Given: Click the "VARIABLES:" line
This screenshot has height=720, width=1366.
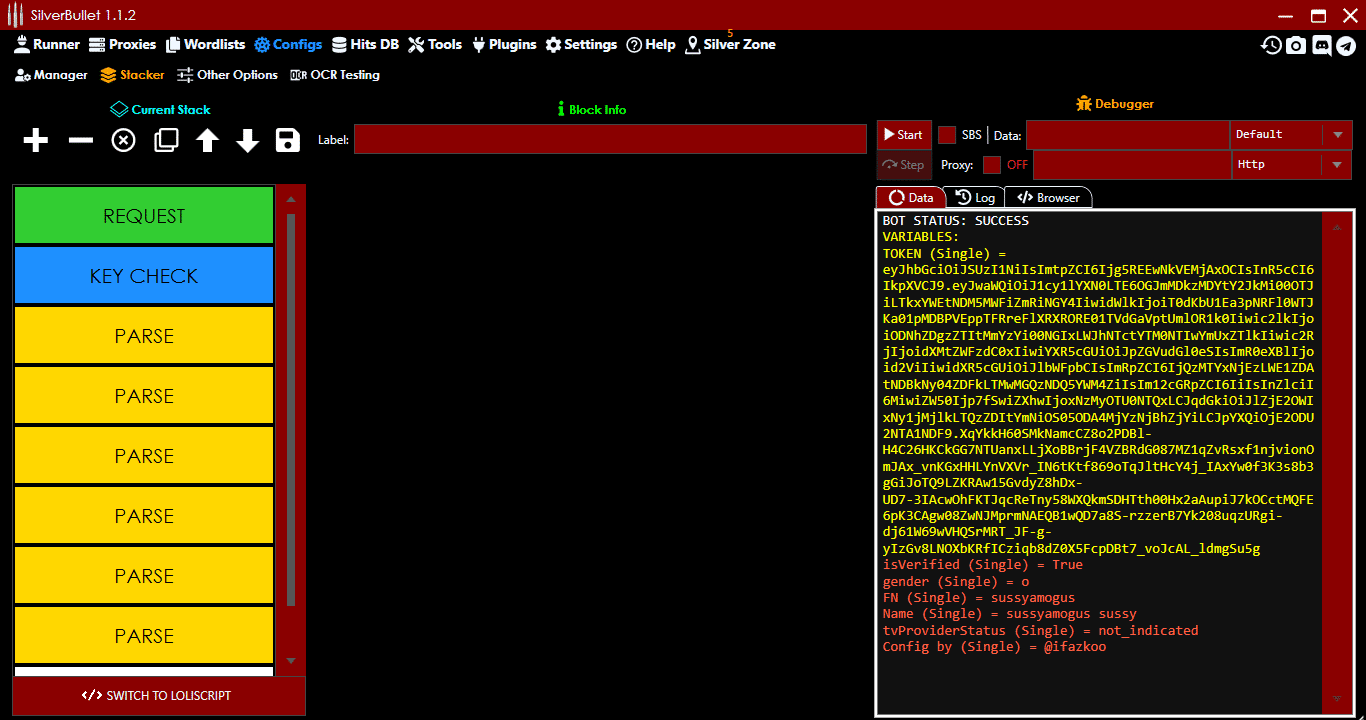Looking at the screenshot, I should click(920, 237).
